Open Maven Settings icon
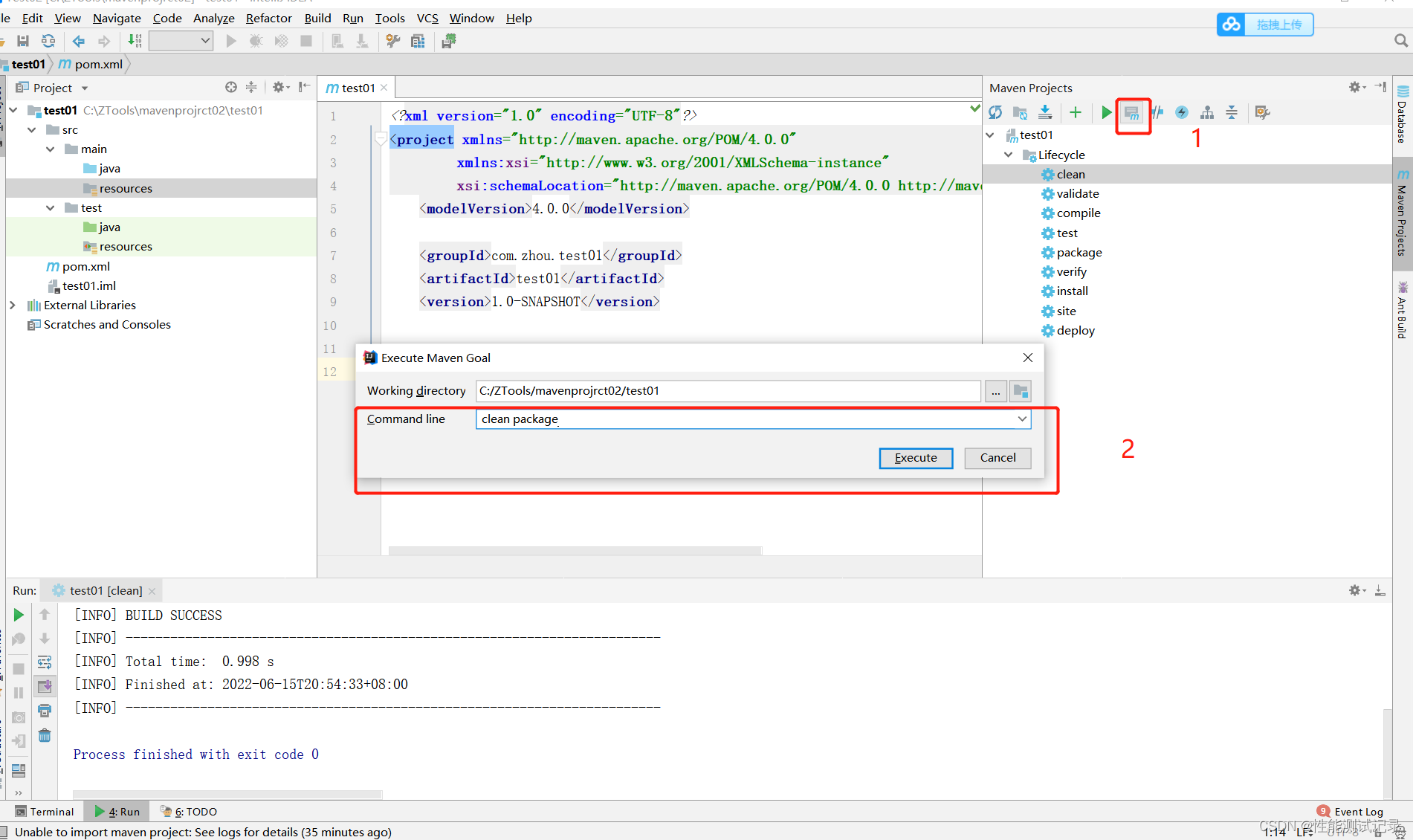 point(1262,112)
